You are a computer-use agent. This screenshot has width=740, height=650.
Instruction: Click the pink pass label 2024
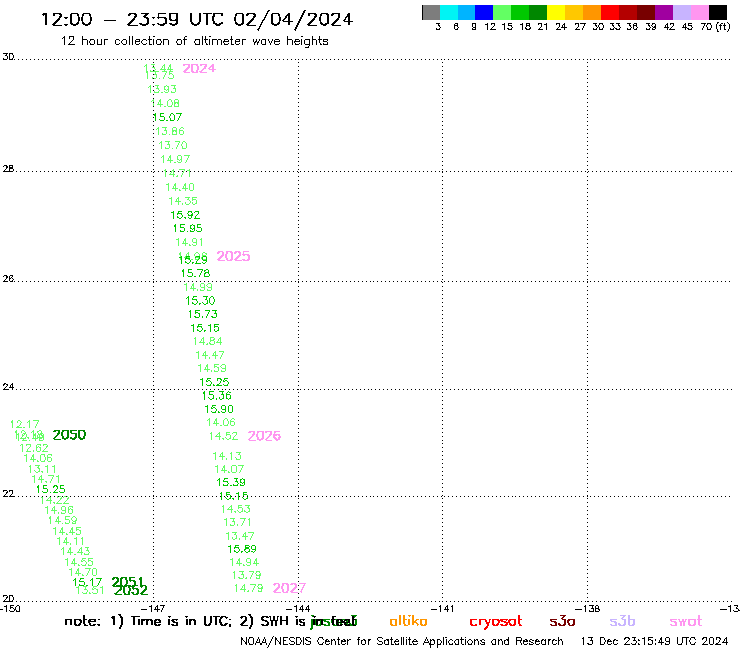[199, 69]
